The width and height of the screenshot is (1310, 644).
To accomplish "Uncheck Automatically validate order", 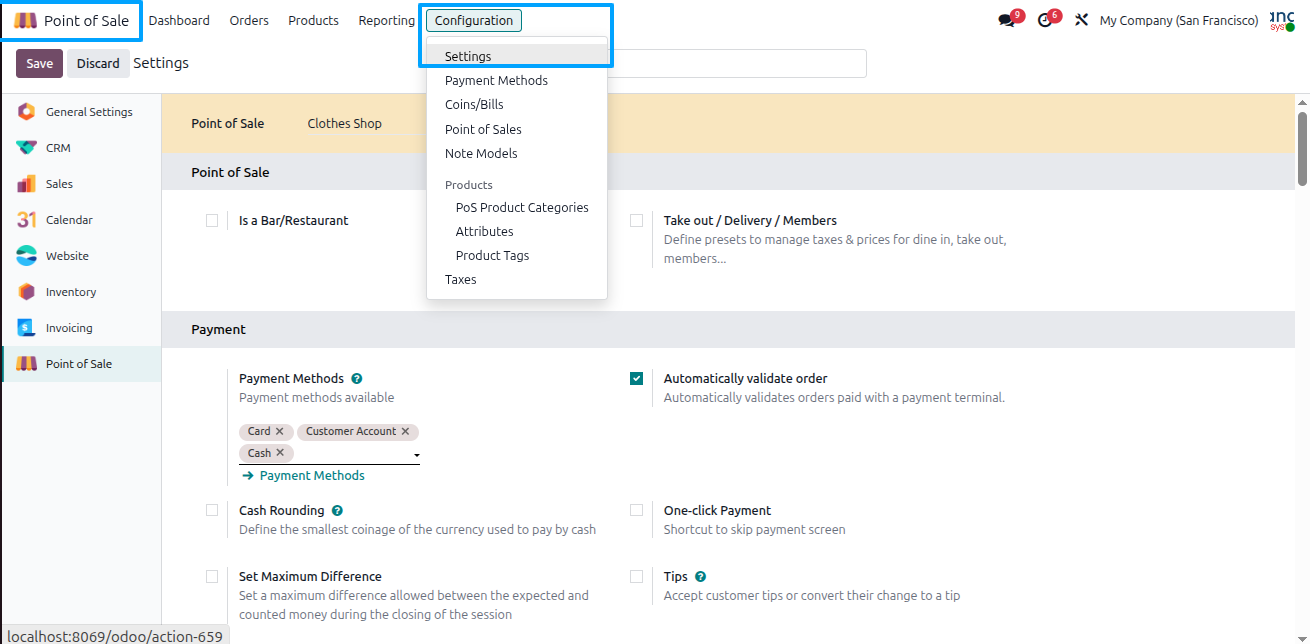I will (x=637, y=379).
